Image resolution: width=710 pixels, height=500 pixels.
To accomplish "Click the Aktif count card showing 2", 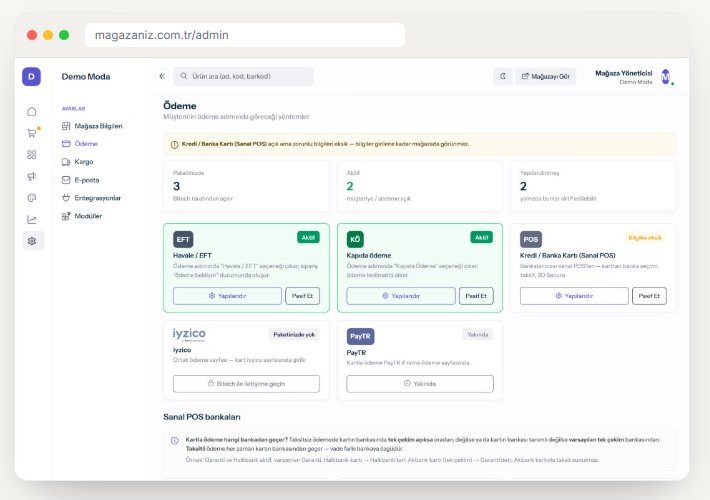I will tap(420, 186).
